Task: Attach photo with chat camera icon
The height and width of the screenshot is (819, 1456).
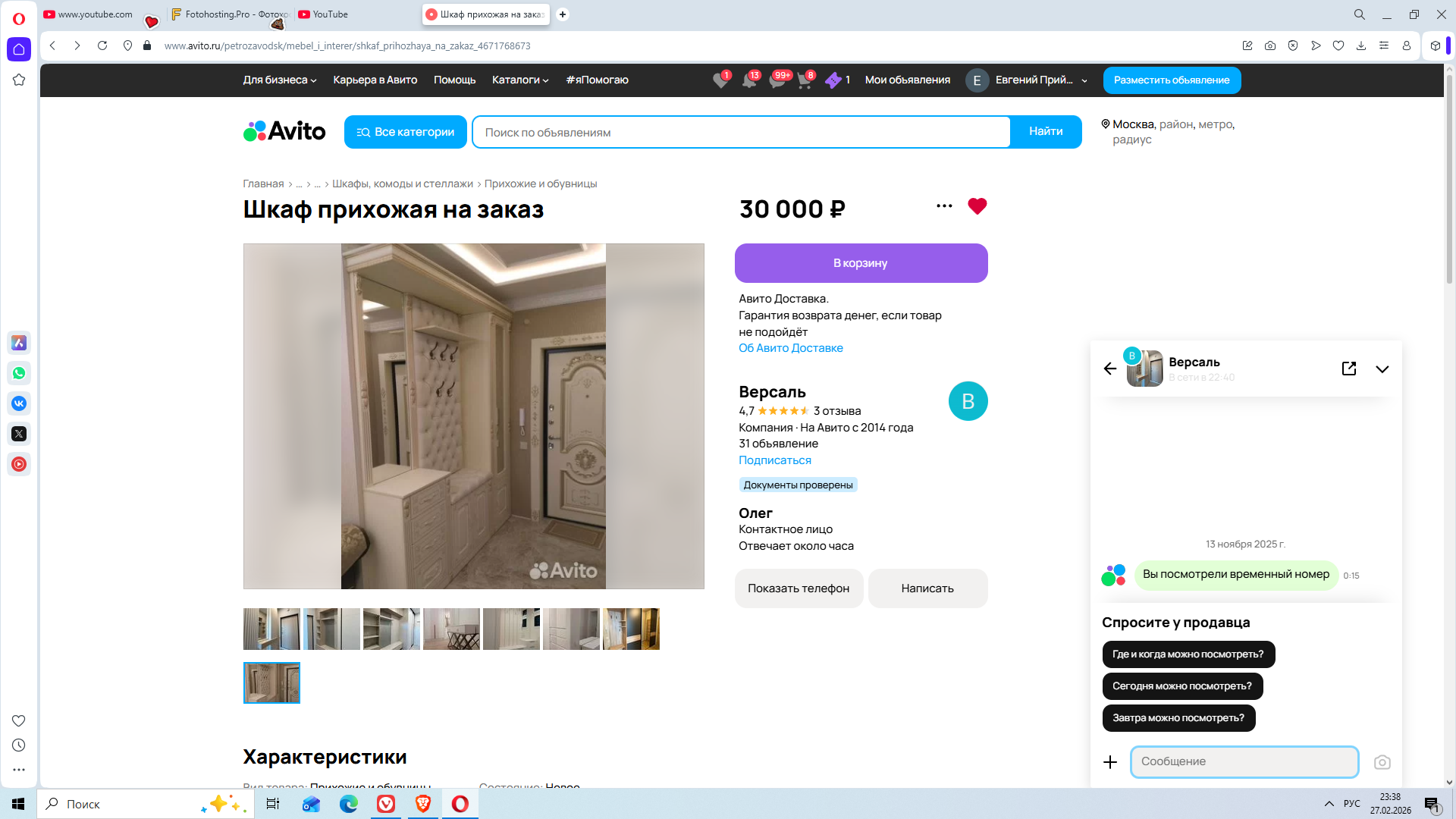Action: click(1382, 762)
